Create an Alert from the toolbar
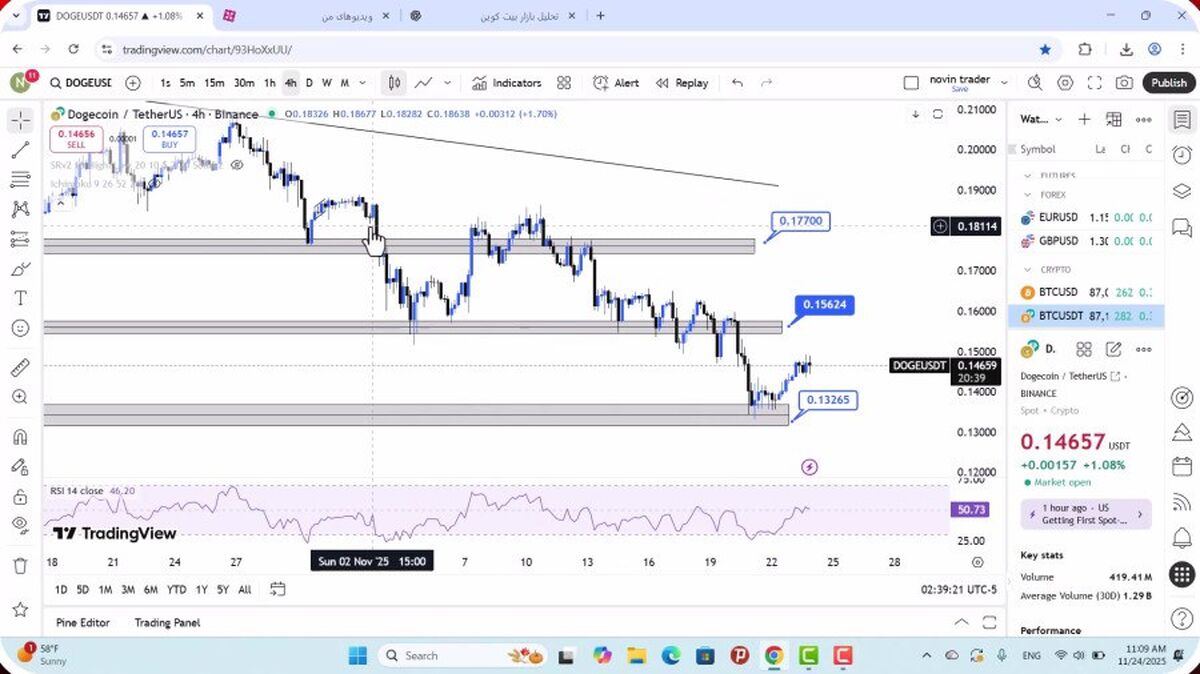The width and height of the screenshot is (1200, 674). point(616,83)
